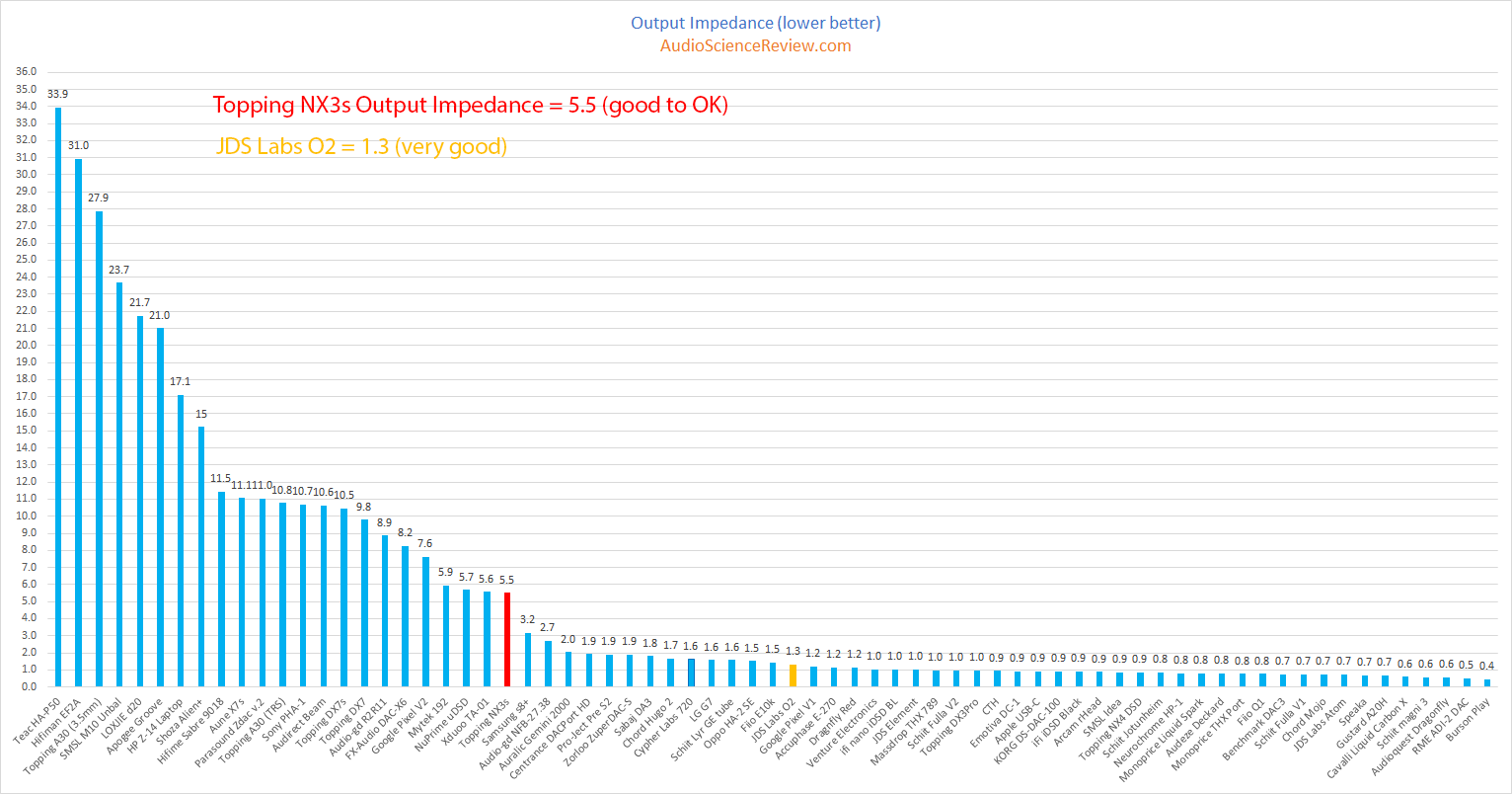Select the 3.2 value label

(x=528, y=618)
